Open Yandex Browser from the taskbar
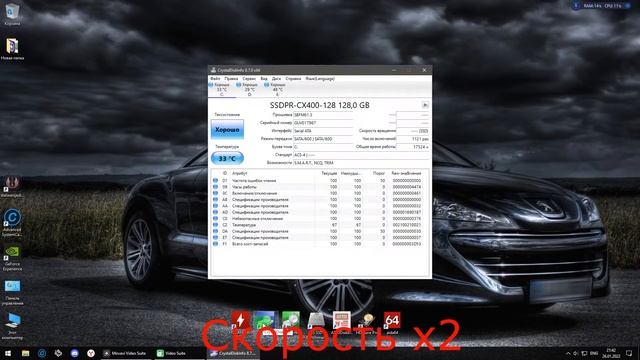 point(91,353)
